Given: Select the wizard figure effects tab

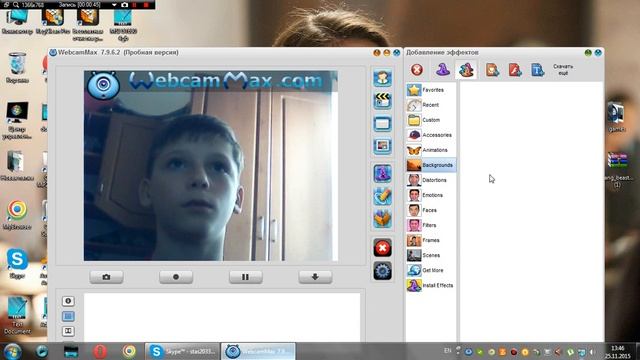Looking at the screenshot, I should pyautogui.click(x=466, y=70).
